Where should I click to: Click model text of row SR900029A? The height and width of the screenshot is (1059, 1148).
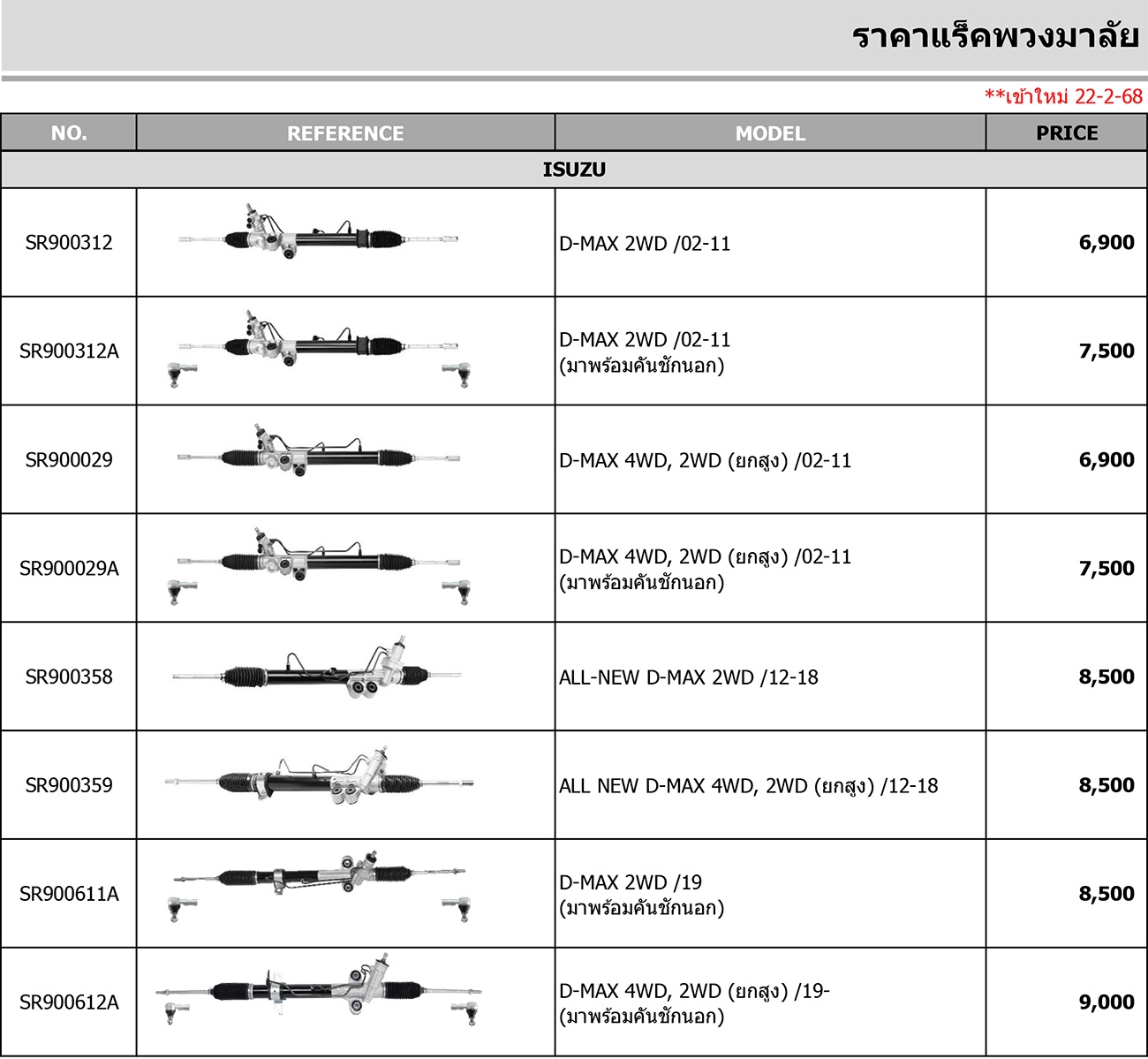[x=705, y=570]
